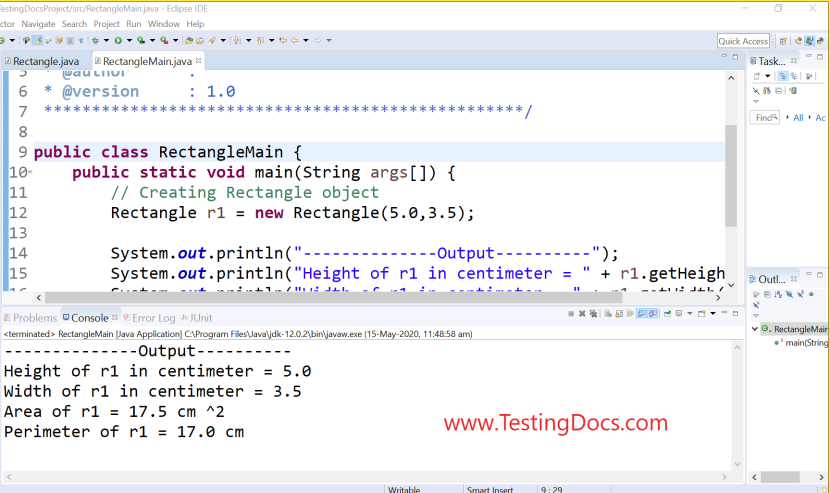
Task: Open the Project menu
Action: (x=106, y=24)
